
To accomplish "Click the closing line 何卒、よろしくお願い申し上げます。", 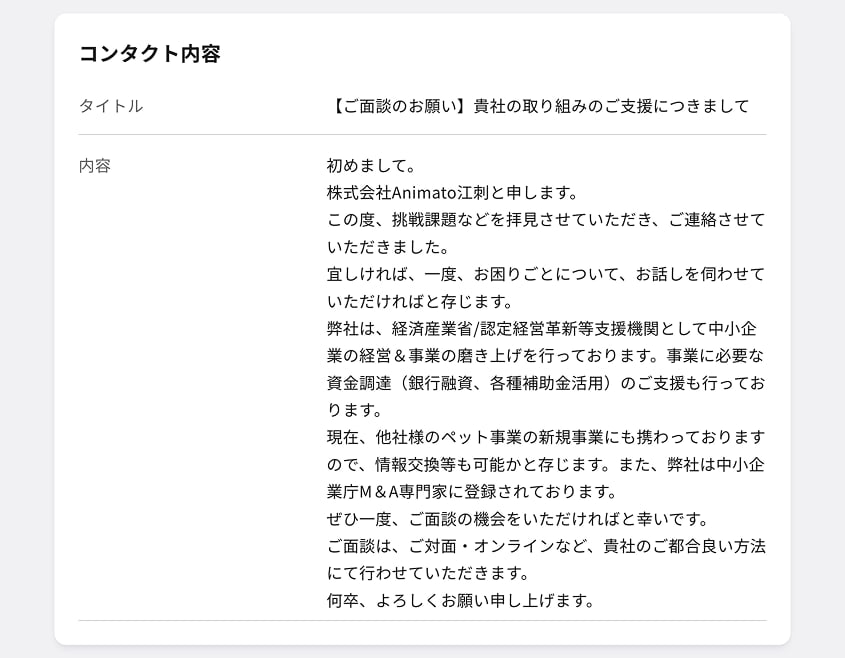I will click(461, 601).
